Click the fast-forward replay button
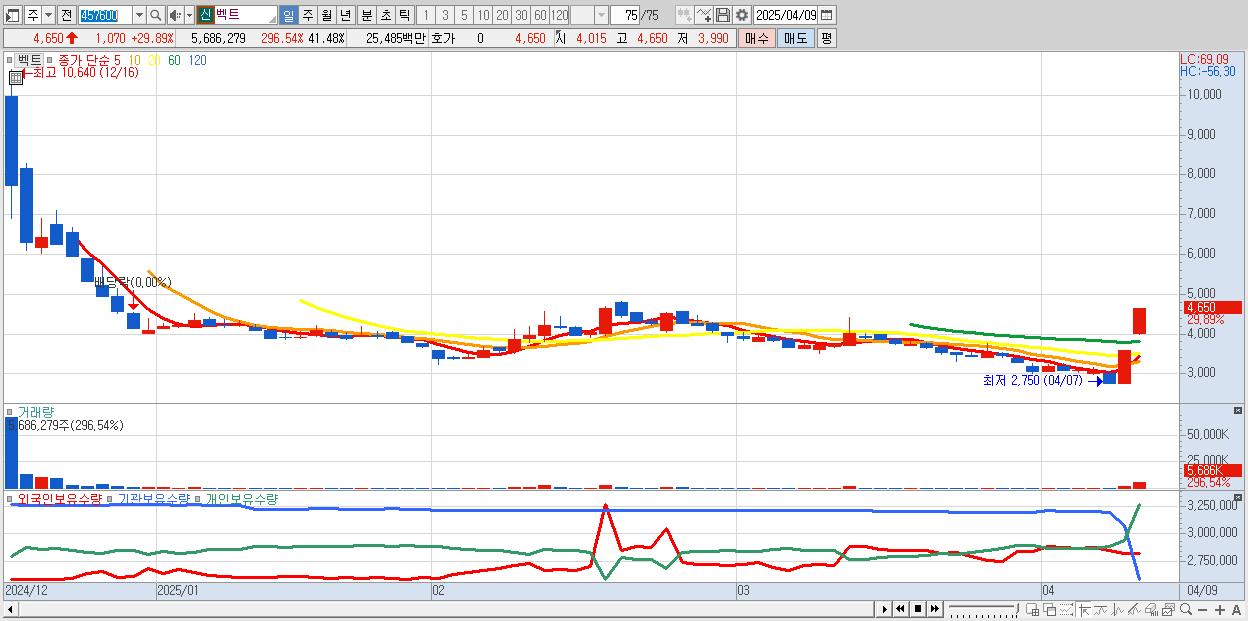 tap(935, 609)
